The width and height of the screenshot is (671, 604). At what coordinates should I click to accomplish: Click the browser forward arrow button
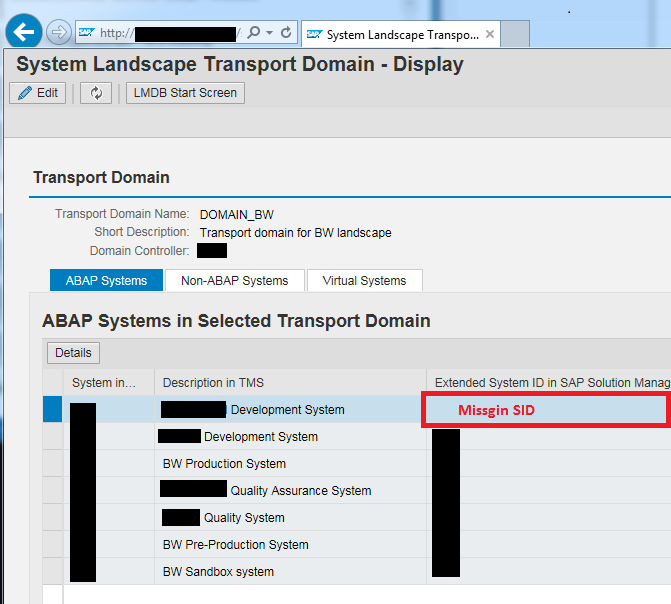(x=59, y=32)
